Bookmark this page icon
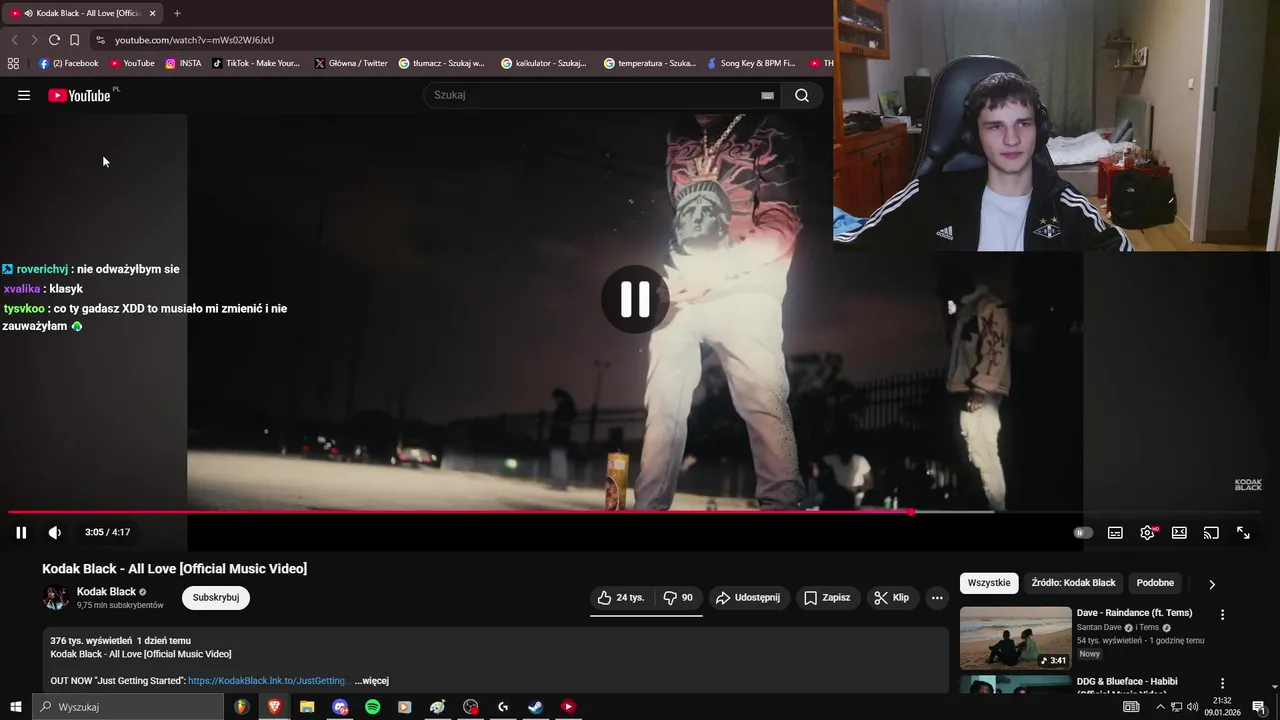Screen dimensions: 1280x720 click(x=74, y=40)
